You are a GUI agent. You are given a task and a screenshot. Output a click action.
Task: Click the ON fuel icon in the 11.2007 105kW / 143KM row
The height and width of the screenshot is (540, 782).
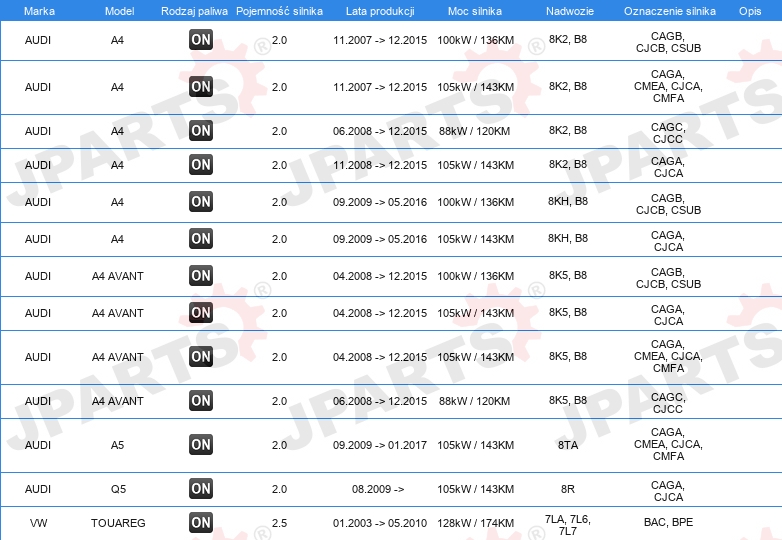click(201, 87)
